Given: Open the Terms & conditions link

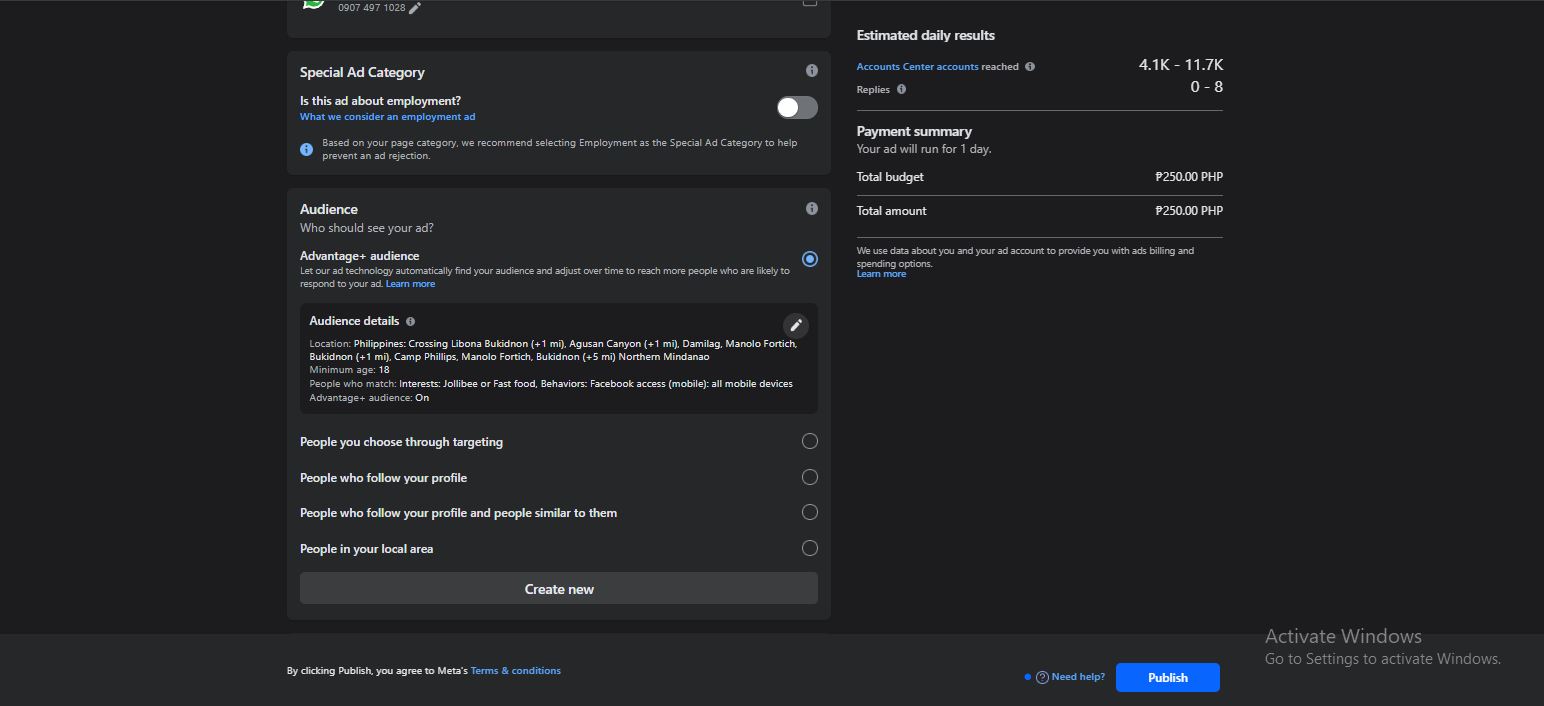Looking at the screenshot, I should 515,671.
